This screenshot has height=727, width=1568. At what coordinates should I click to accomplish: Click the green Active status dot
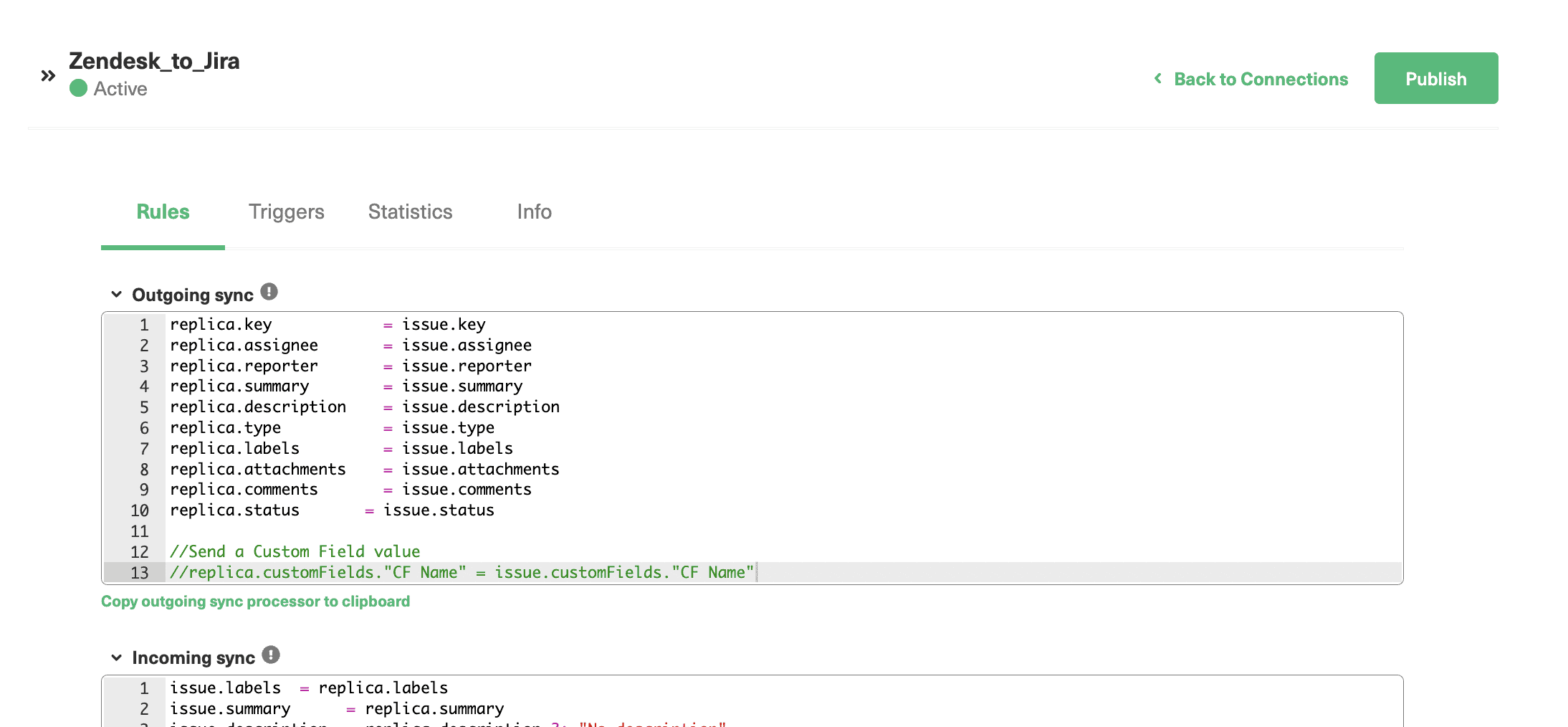tap(79, 89)
